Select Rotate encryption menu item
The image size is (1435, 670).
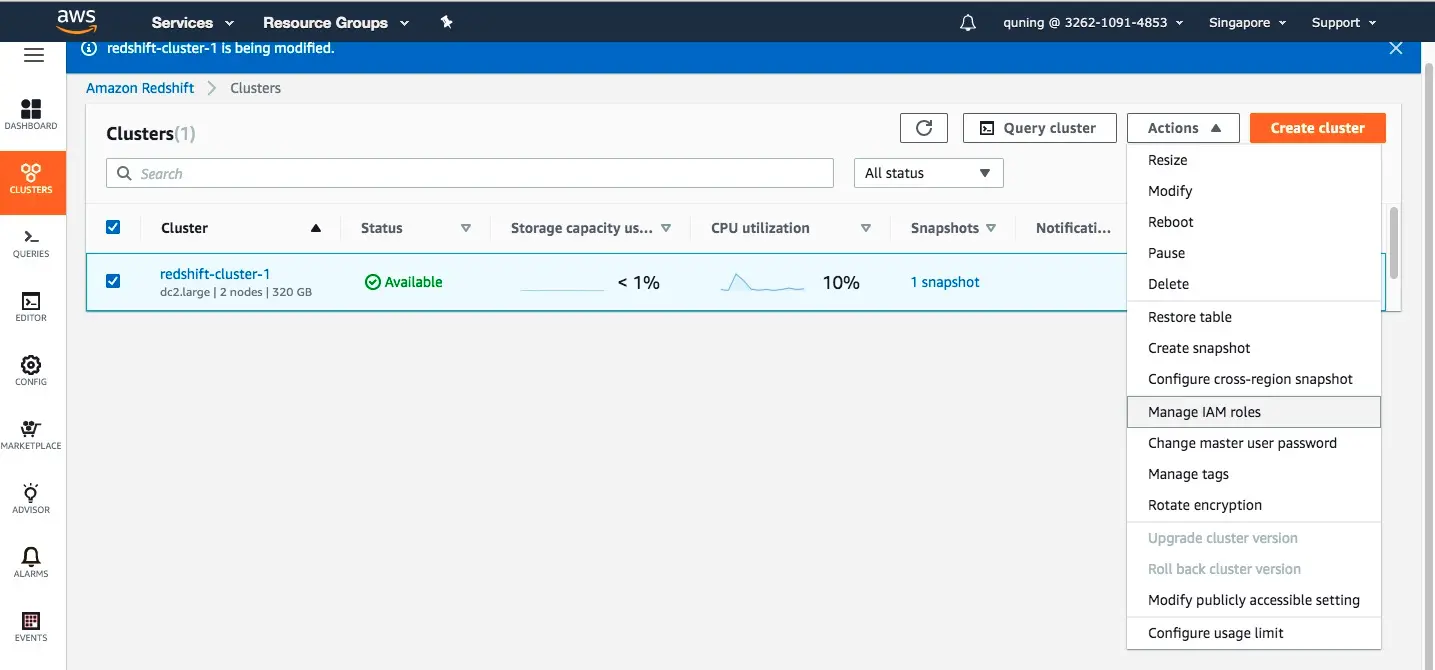(1254, 505)
